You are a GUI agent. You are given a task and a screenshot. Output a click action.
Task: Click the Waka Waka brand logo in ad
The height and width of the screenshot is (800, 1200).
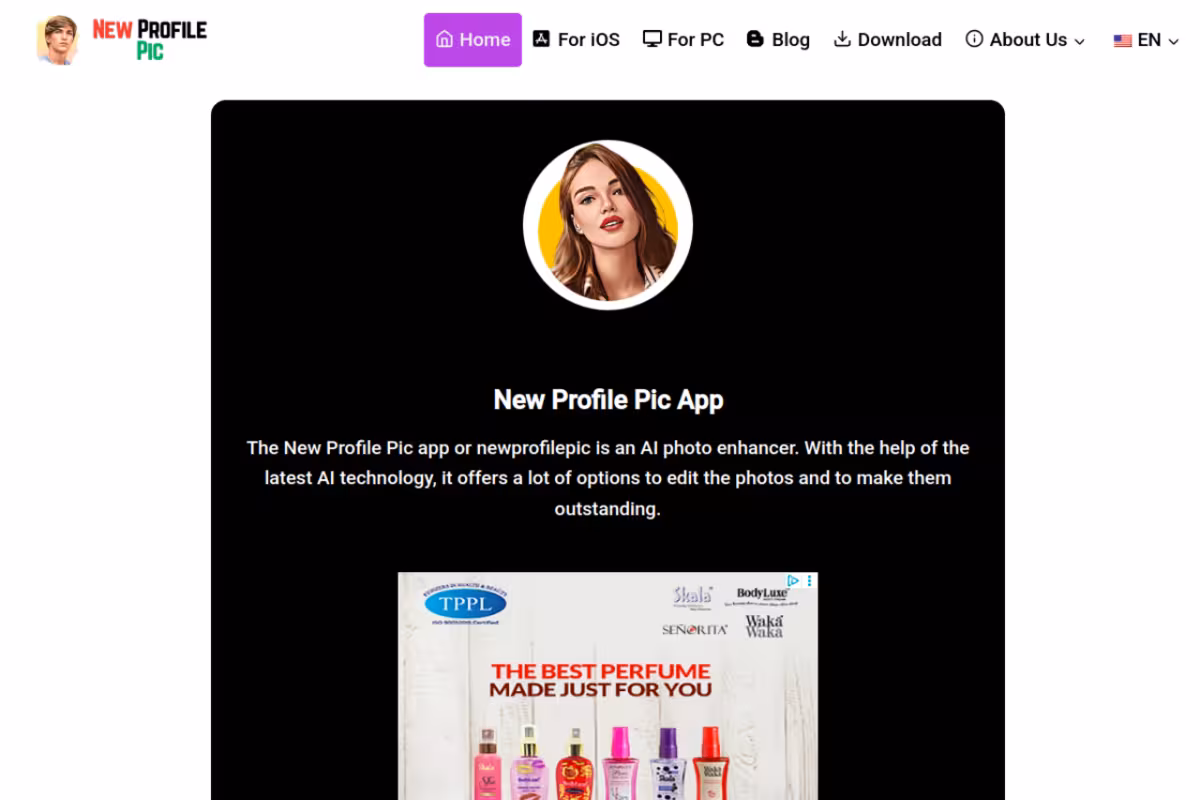coord(764,626)
